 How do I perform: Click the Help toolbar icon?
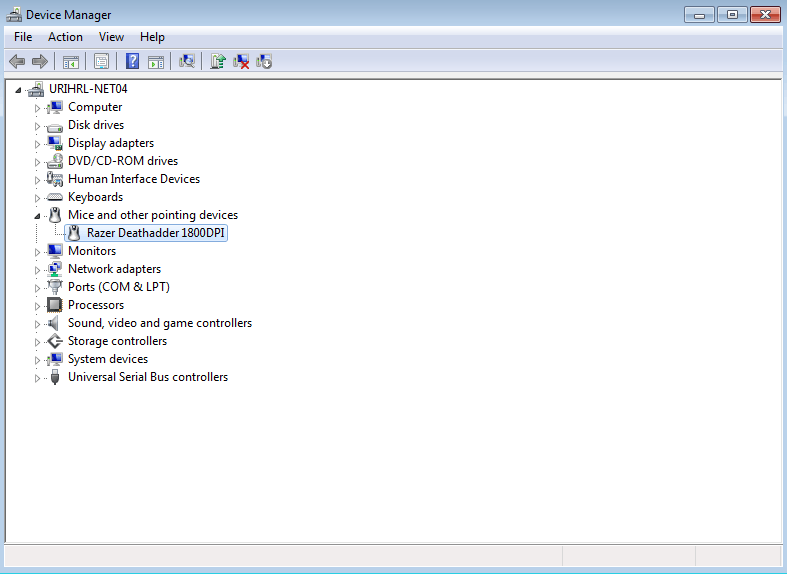click(x=132, y=62)
